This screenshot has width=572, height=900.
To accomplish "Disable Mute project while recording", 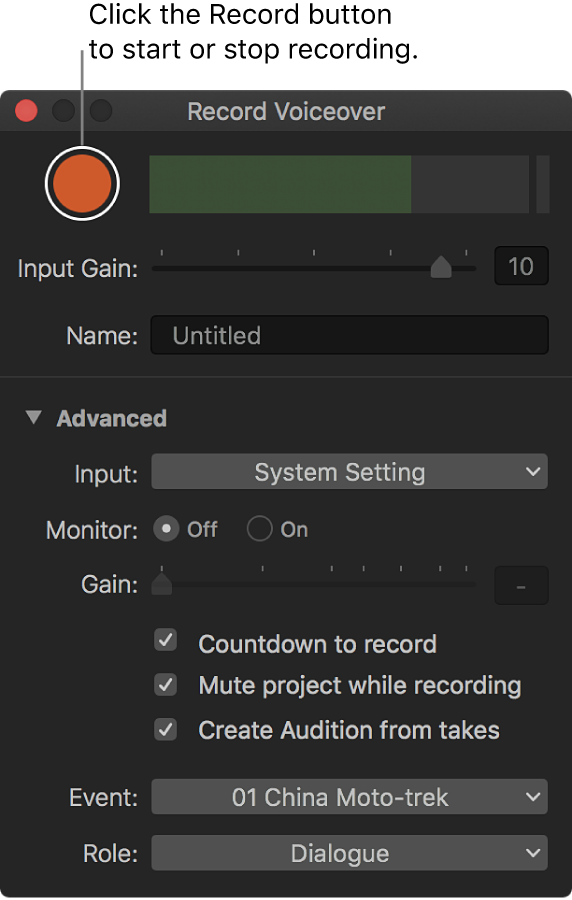I will pos(166,684).
